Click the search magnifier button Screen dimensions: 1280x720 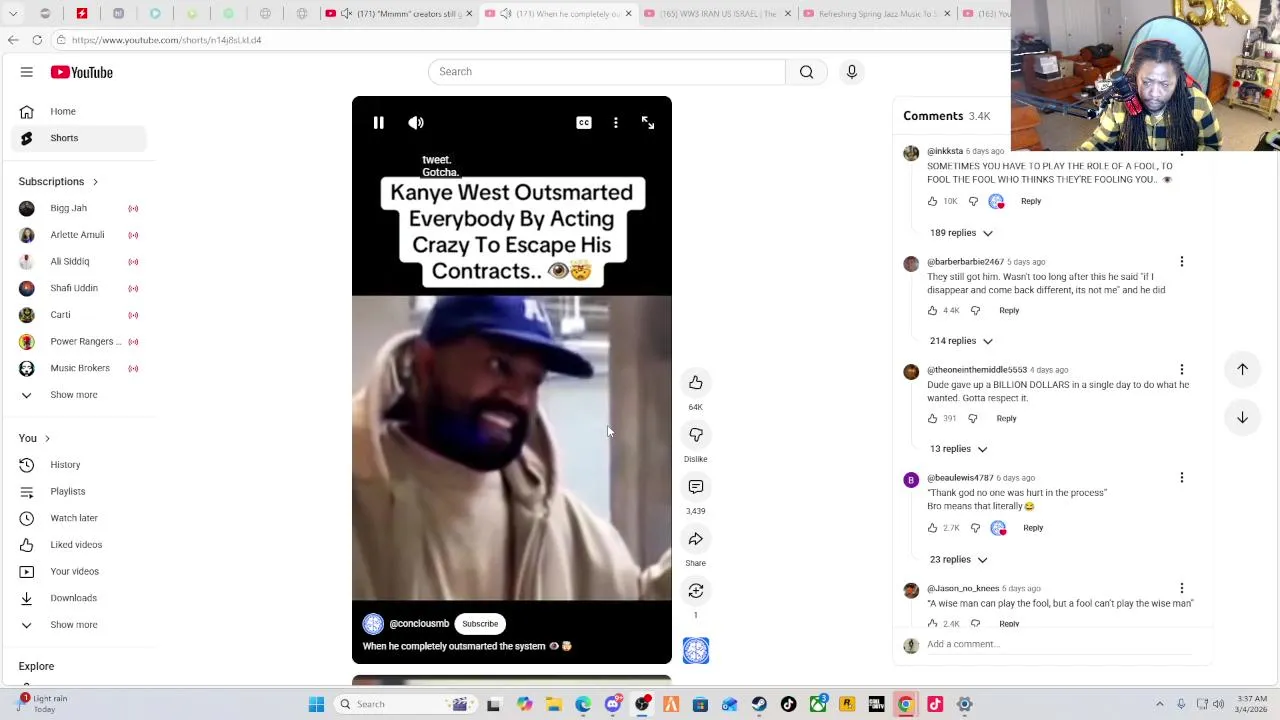(x=807, y=72)
